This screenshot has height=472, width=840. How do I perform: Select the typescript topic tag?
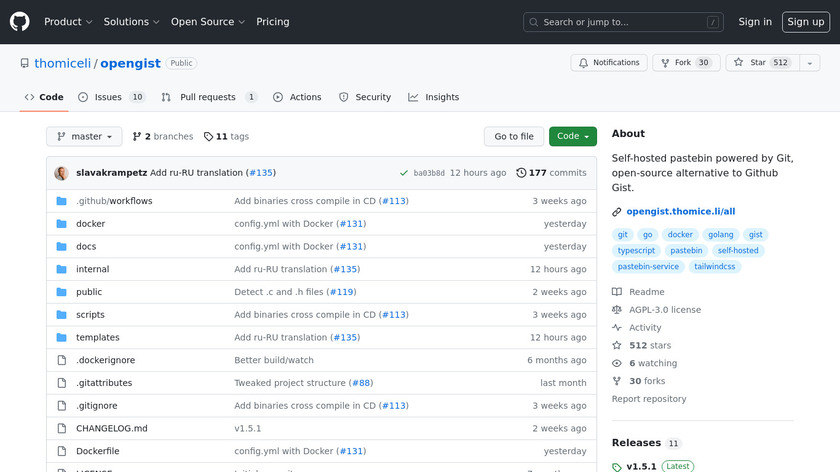pyautogui.click(x=636, y=251)
